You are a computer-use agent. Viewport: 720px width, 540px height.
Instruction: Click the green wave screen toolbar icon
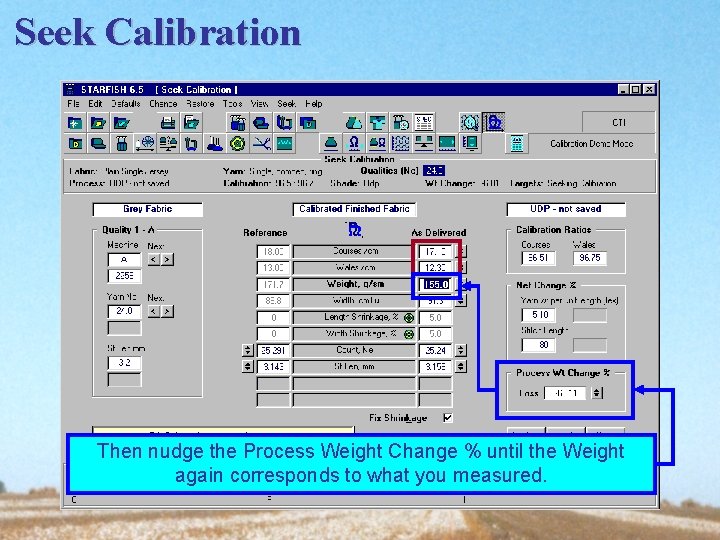coord(284,144)
